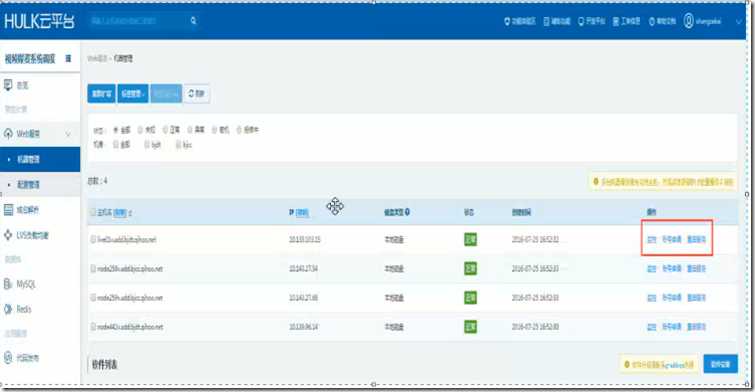This screenshot has height=392, width=755.
Task: Check the row checkbox for IP 10.103.103.15
Action: coord(93,239)
